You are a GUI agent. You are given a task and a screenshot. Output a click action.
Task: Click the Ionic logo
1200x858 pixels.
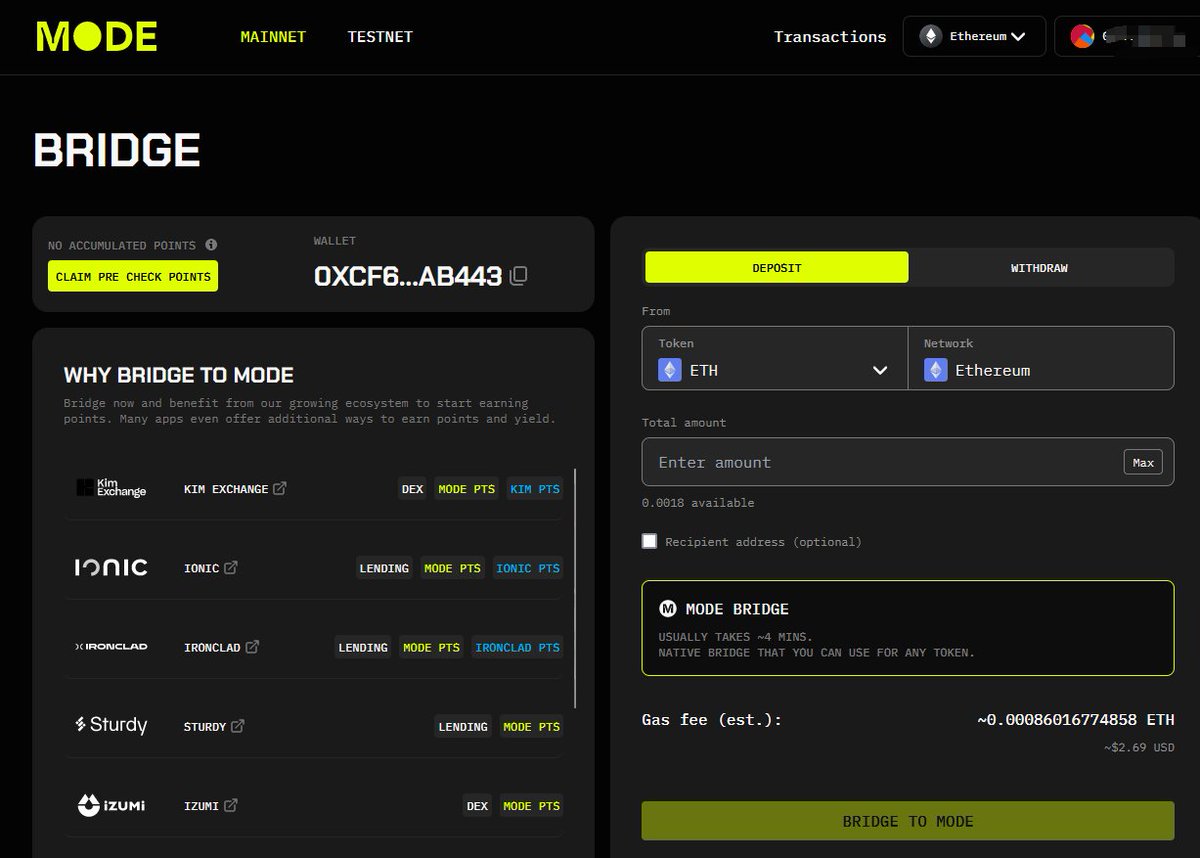111,567
